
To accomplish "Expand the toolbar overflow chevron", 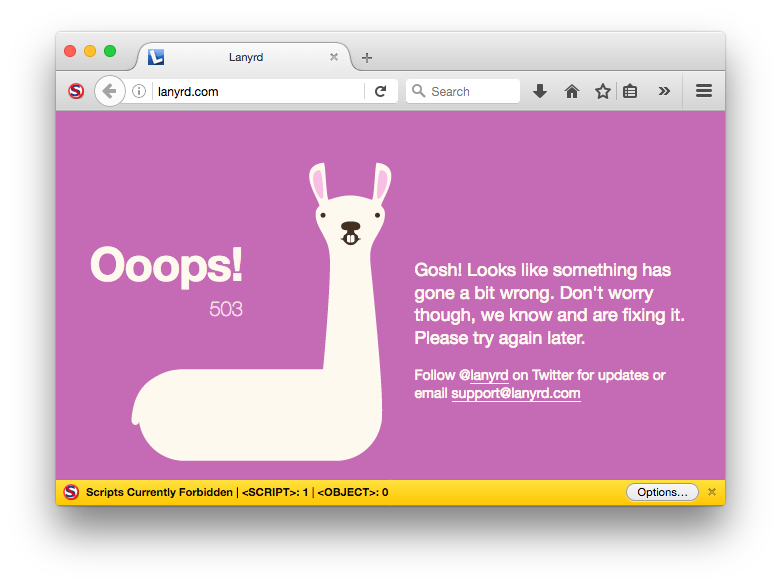I will point(664,91).
